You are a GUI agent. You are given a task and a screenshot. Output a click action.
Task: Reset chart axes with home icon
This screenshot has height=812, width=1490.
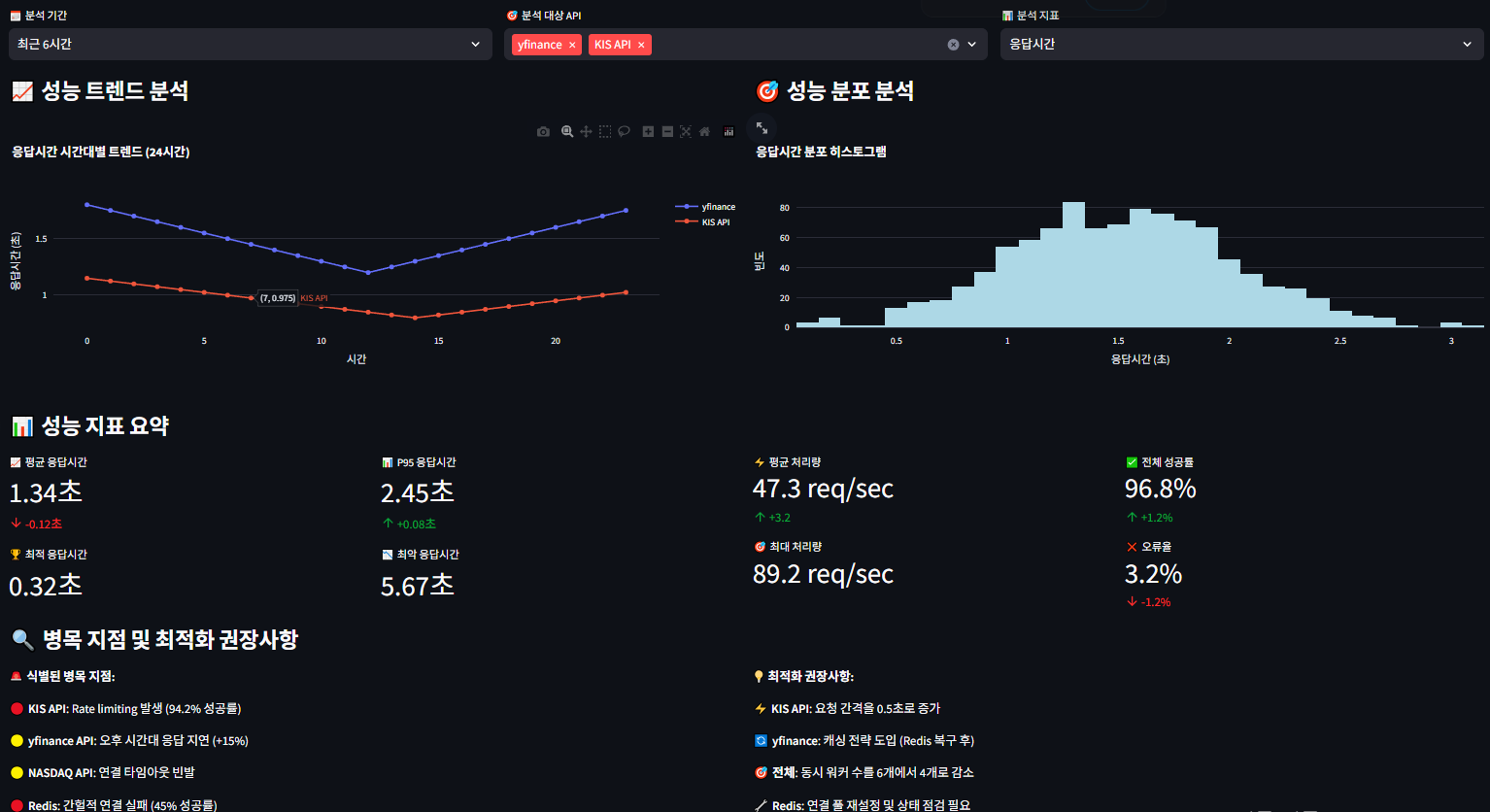coord(705,132)
